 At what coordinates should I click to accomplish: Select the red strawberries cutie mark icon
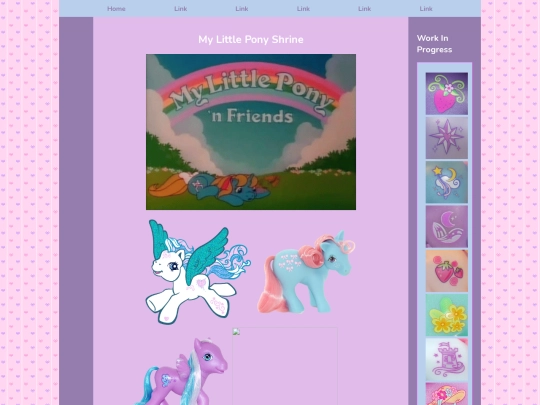pyautogui.click(x=447, y=271)
